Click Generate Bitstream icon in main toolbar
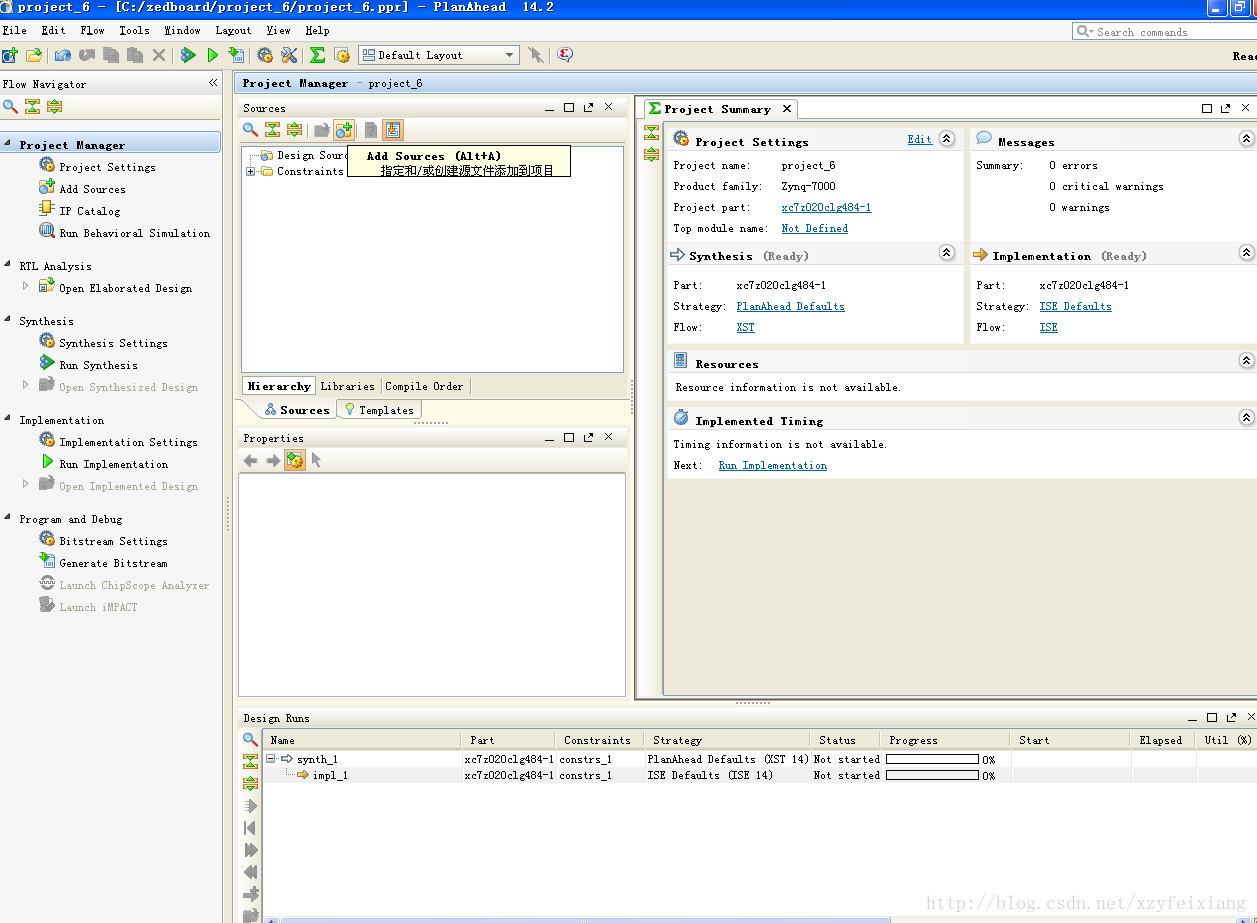 pos(236,55)
